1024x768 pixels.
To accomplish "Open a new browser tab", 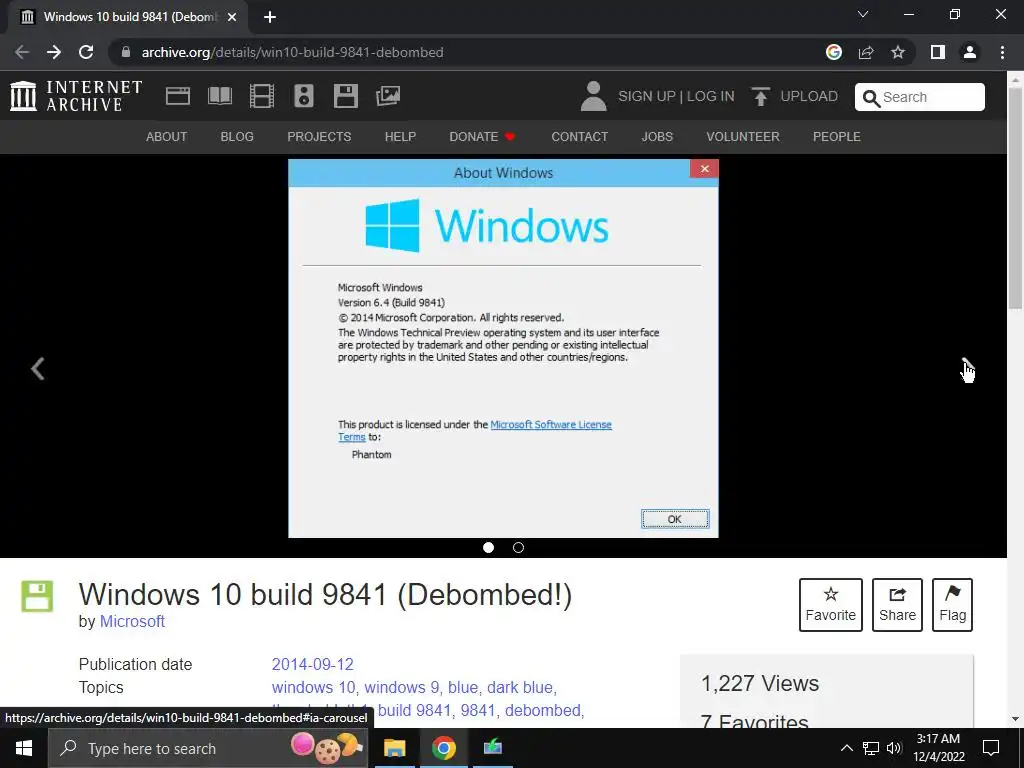I will coord(270,17).
